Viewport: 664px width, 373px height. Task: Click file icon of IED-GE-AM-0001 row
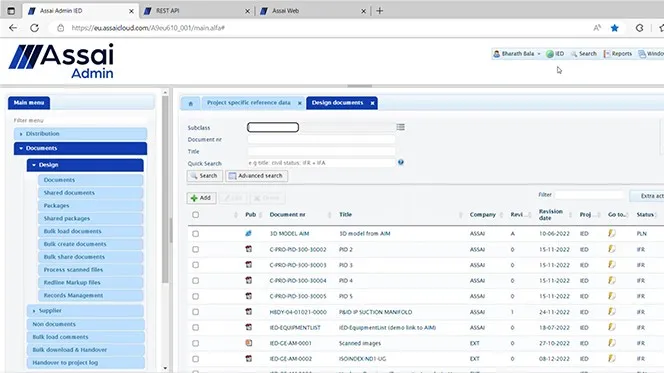point(249,343)
